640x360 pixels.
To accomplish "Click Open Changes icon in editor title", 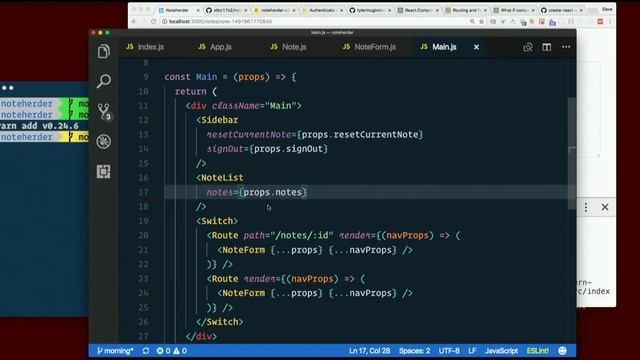I will pos(528,47).
